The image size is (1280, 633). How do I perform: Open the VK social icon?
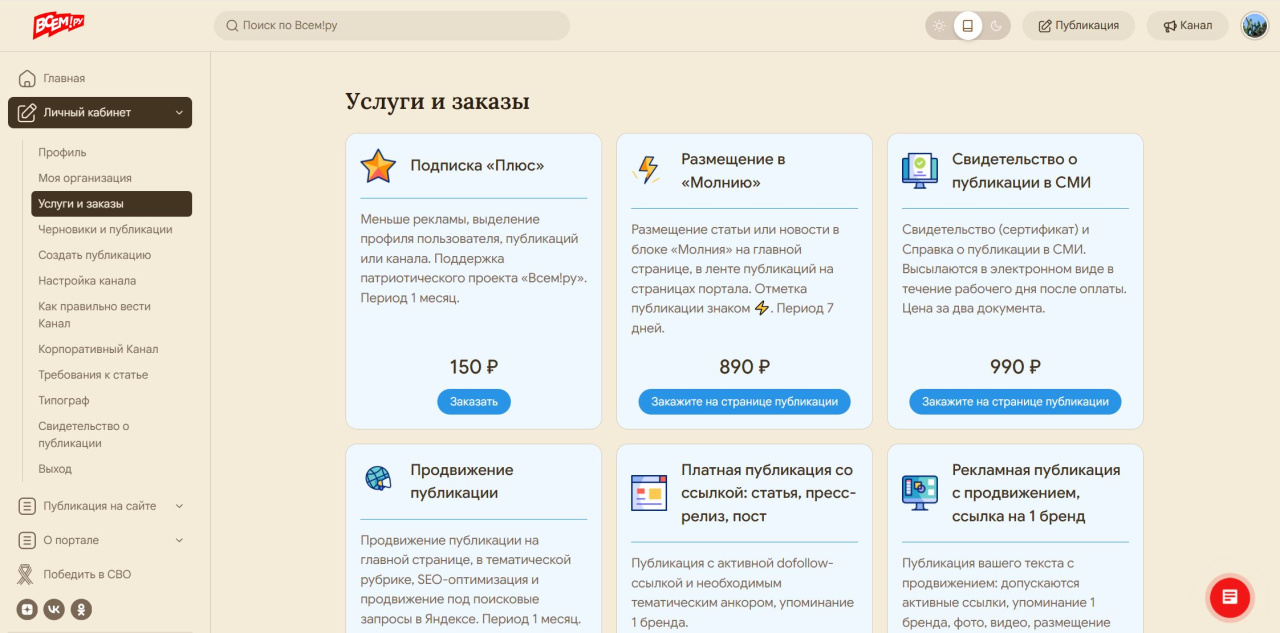[x=54, y=608]
